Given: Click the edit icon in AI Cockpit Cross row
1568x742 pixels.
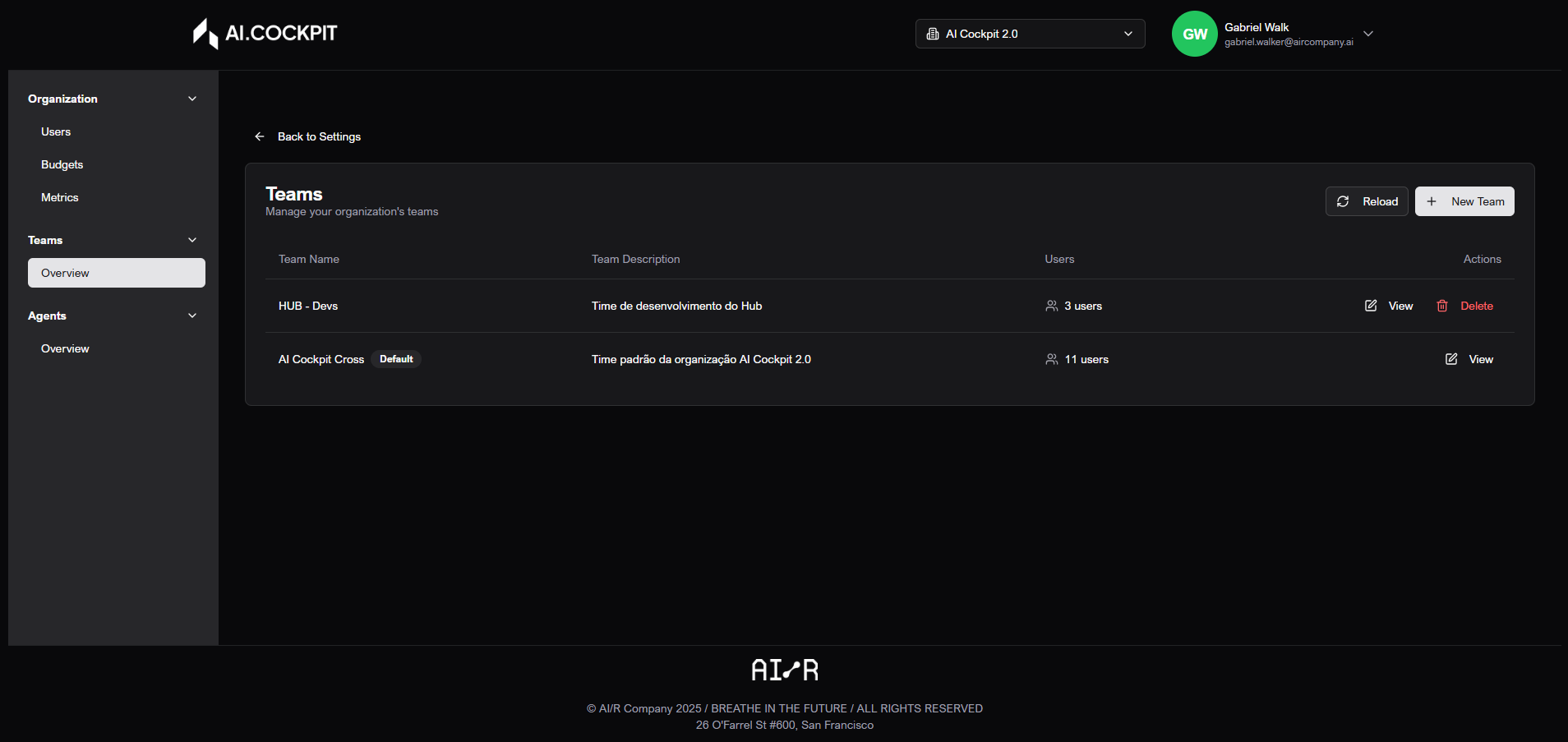Looking at the screenshot, I should [1451, 359].
